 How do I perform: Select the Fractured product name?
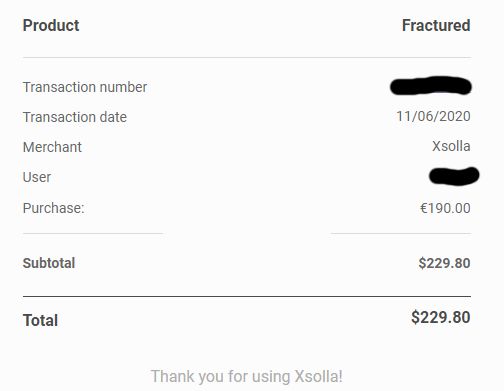[x=436, y=25]
